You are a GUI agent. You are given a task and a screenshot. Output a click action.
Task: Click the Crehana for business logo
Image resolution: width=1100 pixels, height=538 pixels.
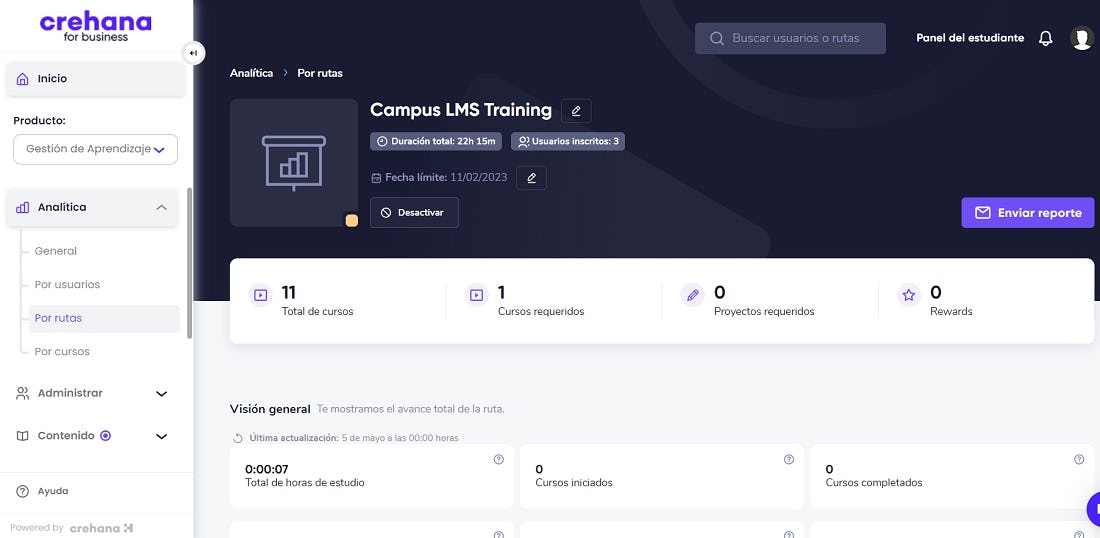pyautogui.click(x=95, y=27)
